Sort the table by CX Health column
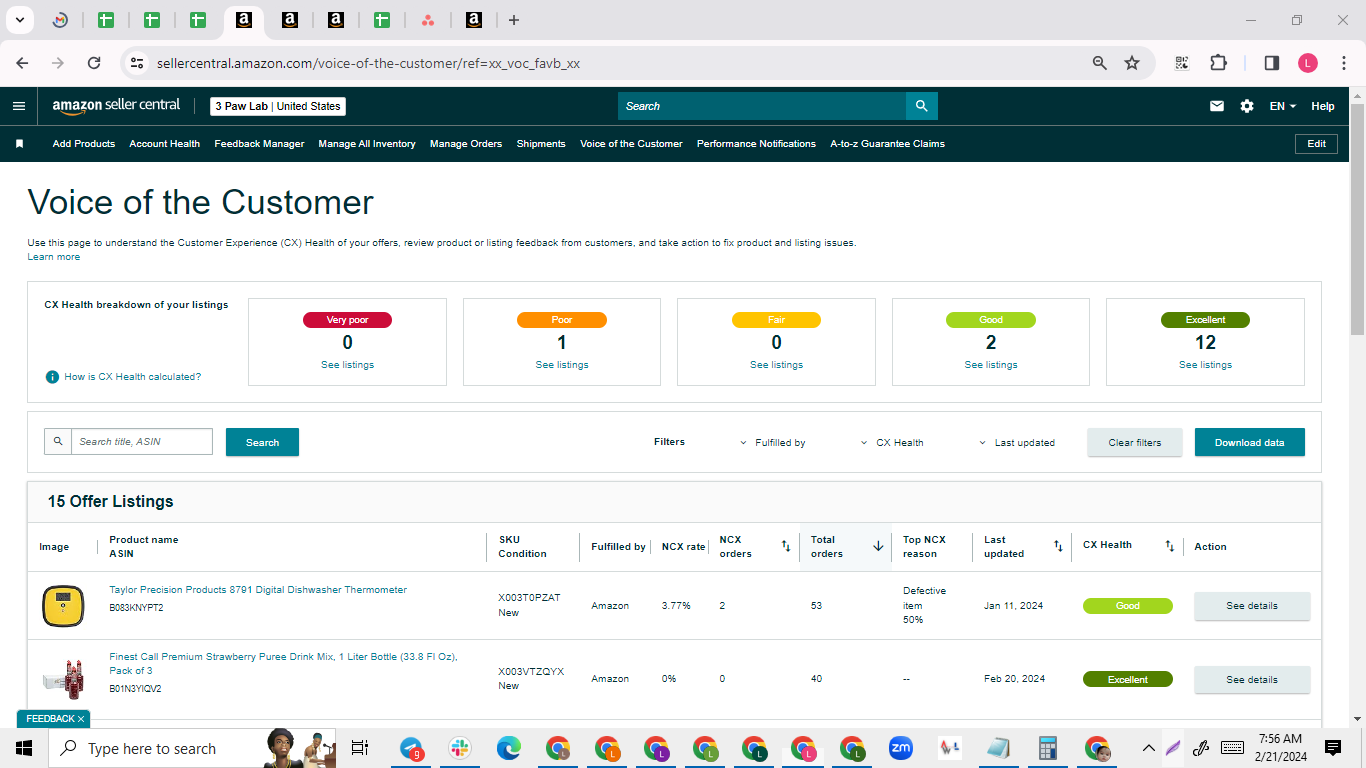 pyautogui.click(x=1169, y=546)
